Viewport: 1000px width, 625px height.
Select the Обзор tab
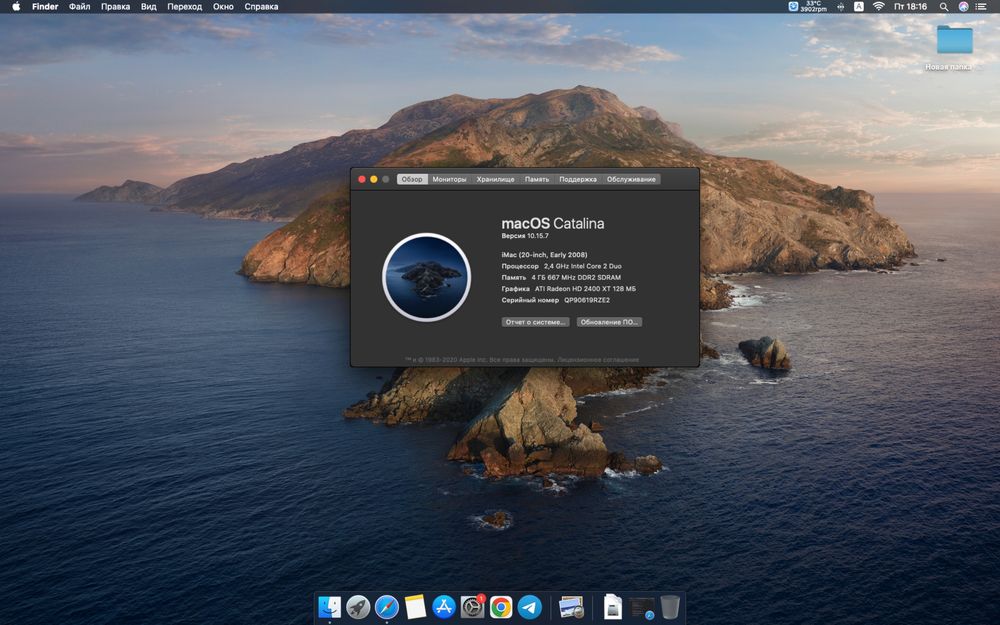coord(412,179)
